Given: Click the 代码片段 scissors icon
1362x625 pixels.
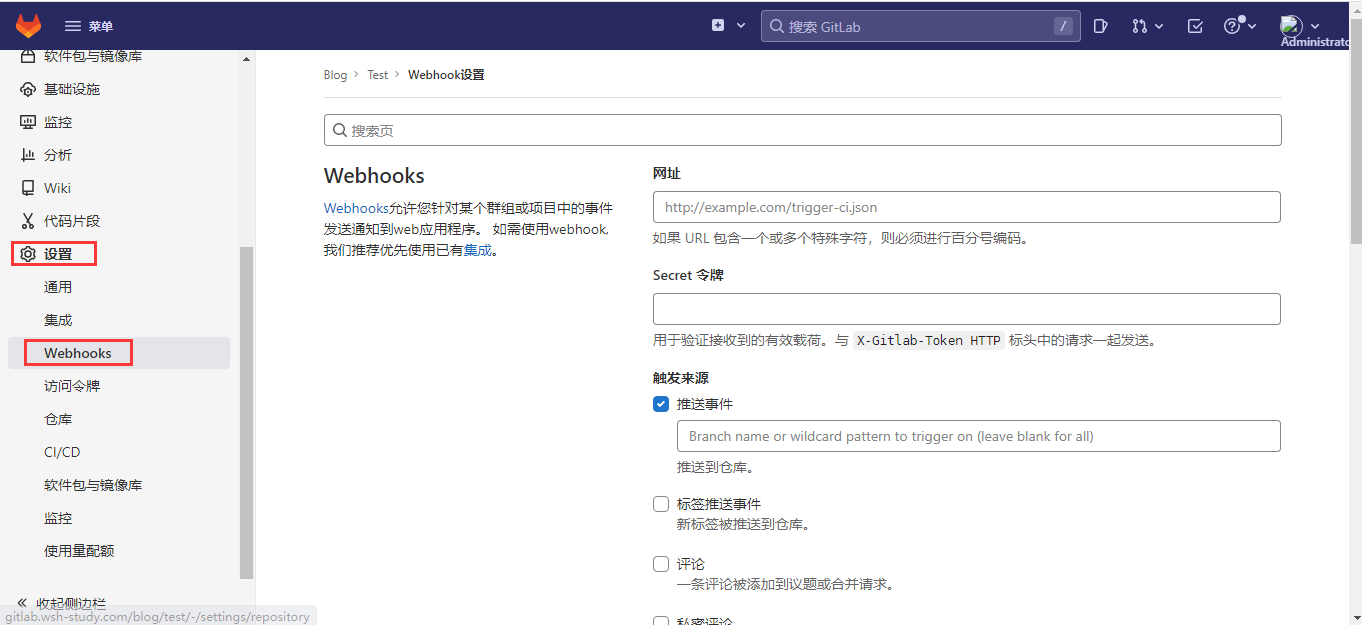Looking at the screenshot, I should coord(28,221).
